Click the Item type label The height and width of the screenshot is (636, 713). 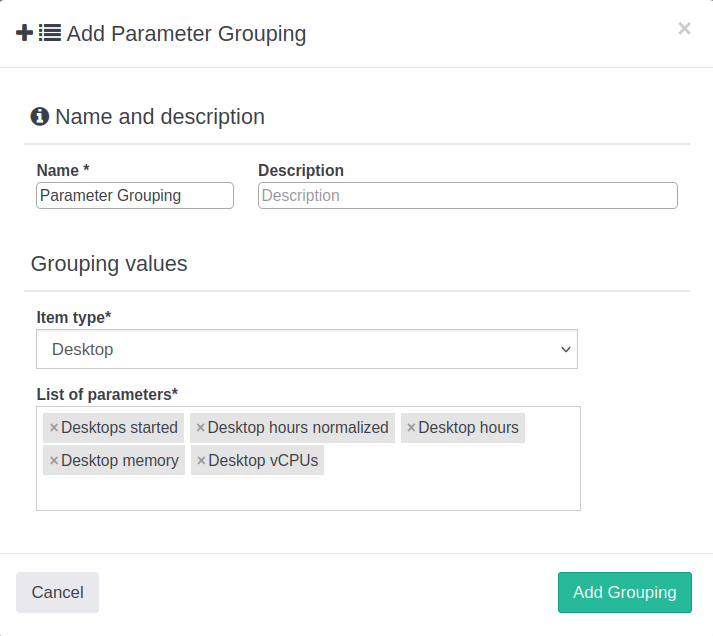point(74,317)
